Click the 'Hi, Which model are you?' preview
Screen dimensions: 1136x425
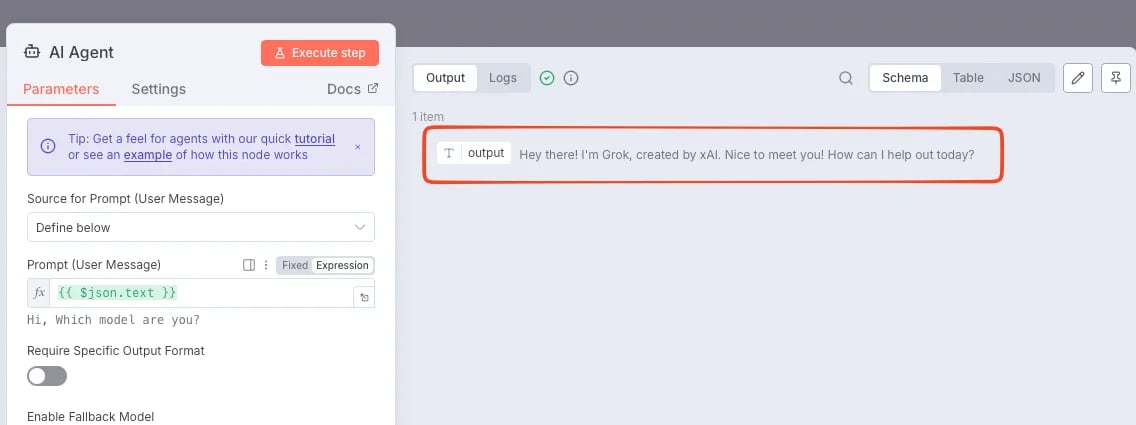click(114, 319)
